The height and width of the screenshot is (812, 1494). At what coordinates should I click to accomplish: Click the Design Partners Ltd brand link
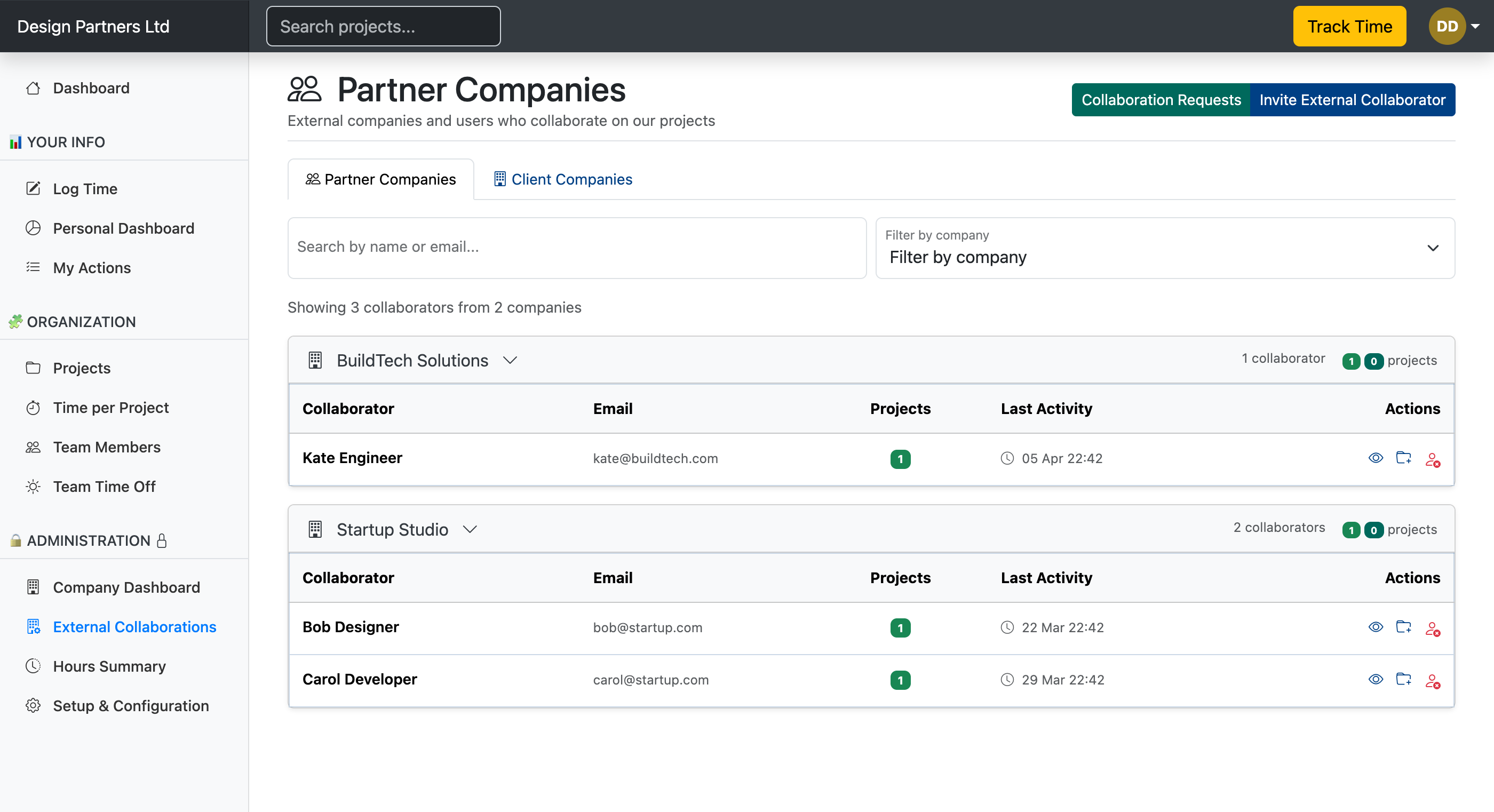(93, 26)
